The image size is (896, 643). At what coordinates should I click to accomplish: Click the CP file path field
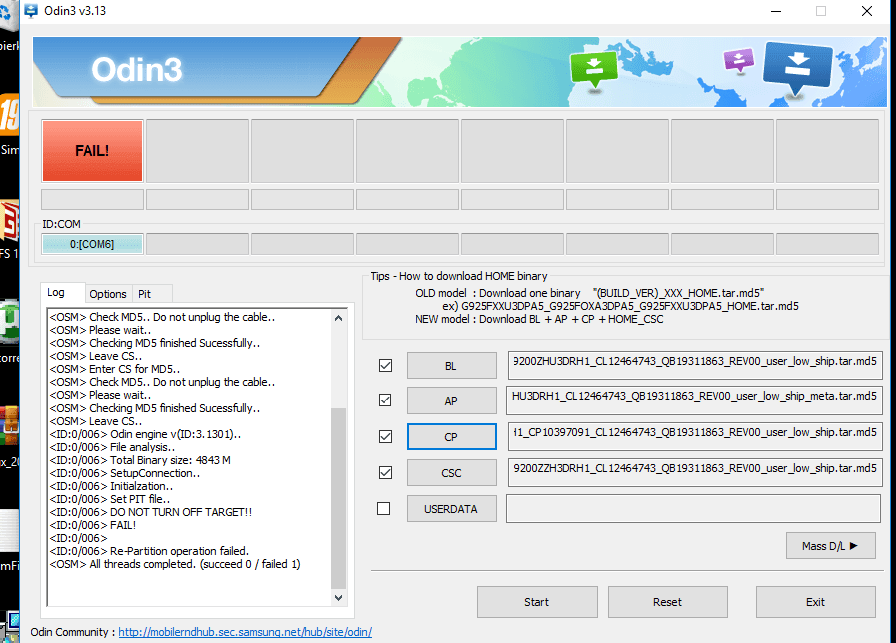click(695, 436)
